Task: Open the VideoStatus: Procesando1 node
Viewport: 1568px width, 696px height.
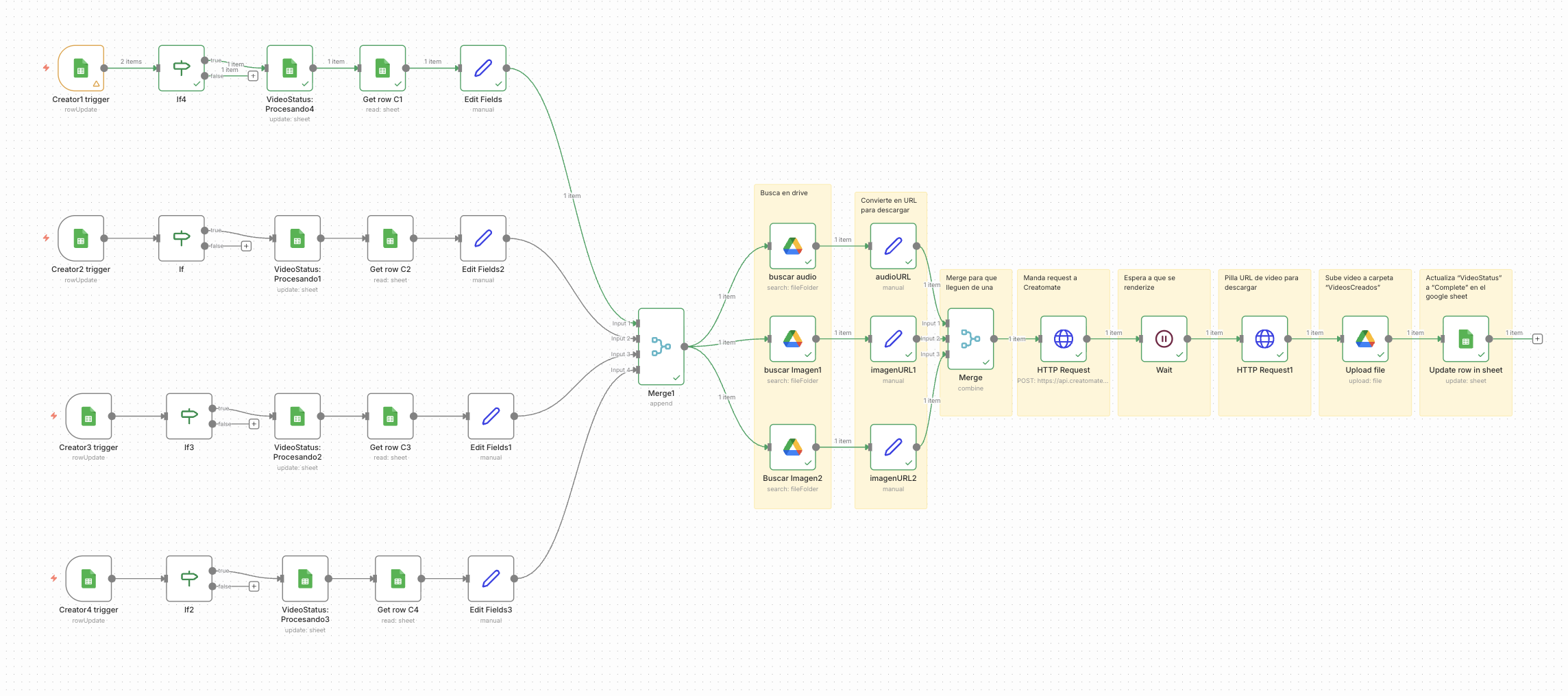Action: click(x=297, y=238)
